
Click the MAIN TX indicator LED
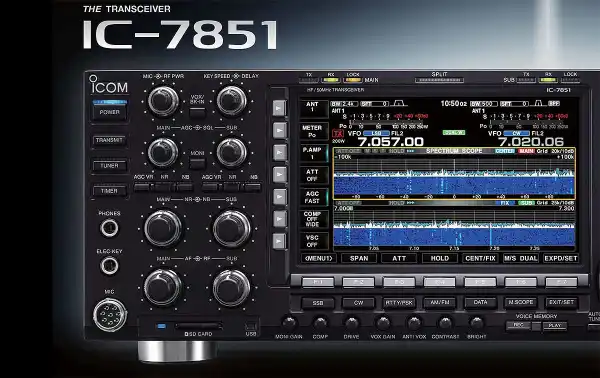coord(308,80)
